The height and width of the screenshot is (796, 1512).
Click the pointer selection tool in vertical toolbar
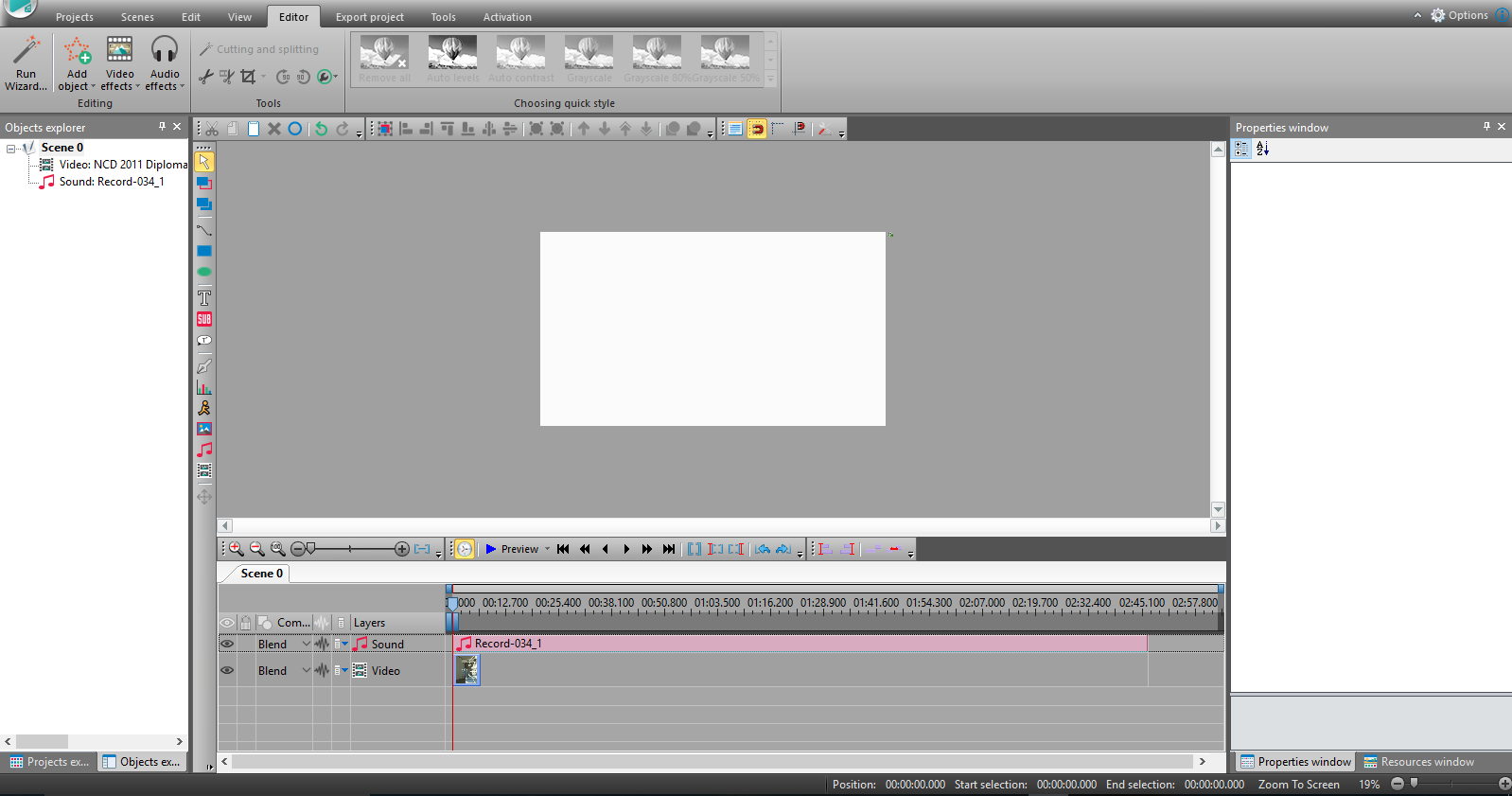(x=203, y=162)
